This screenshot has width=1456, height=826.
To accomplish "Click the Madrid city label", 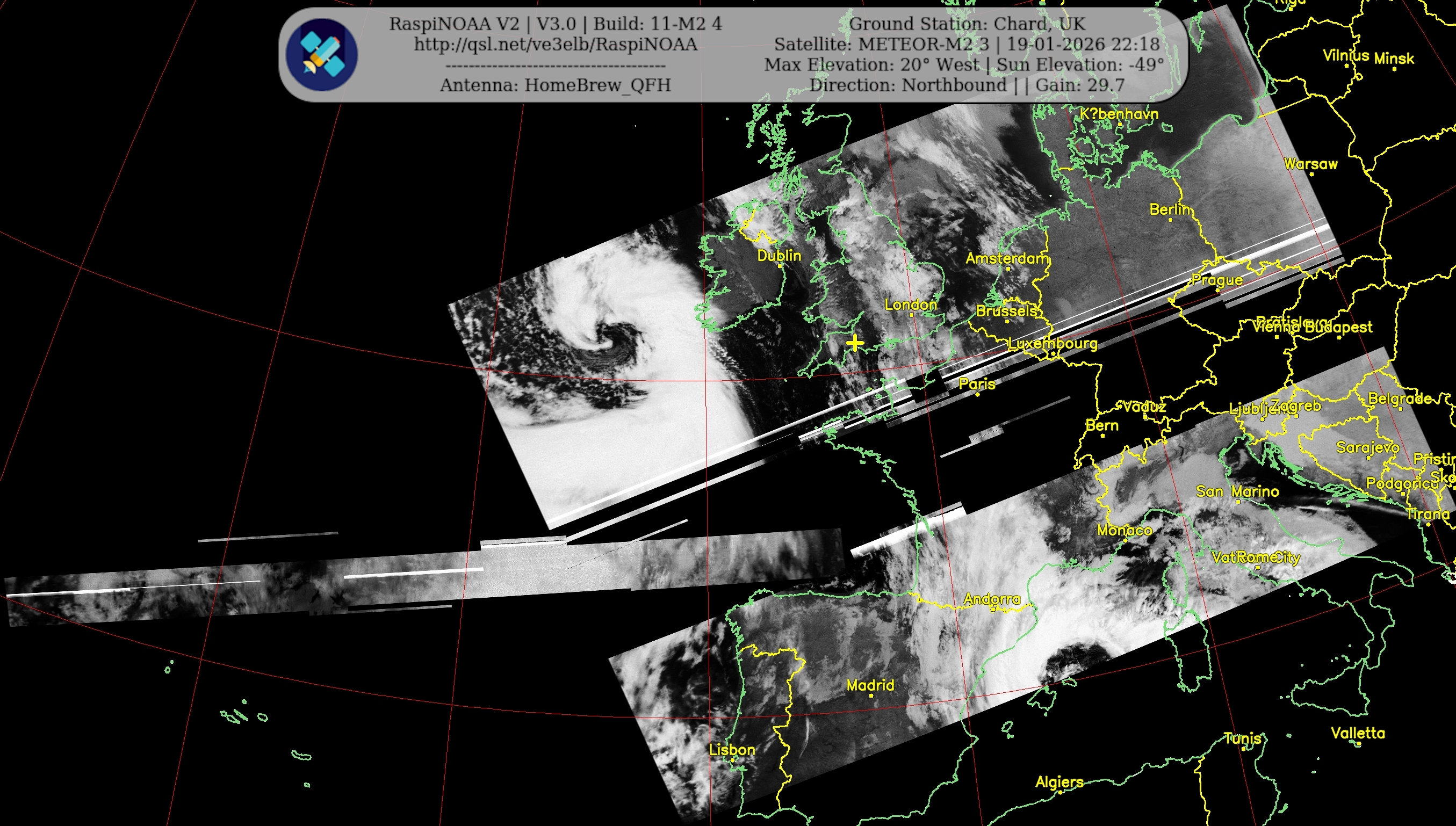I will 869,685.
